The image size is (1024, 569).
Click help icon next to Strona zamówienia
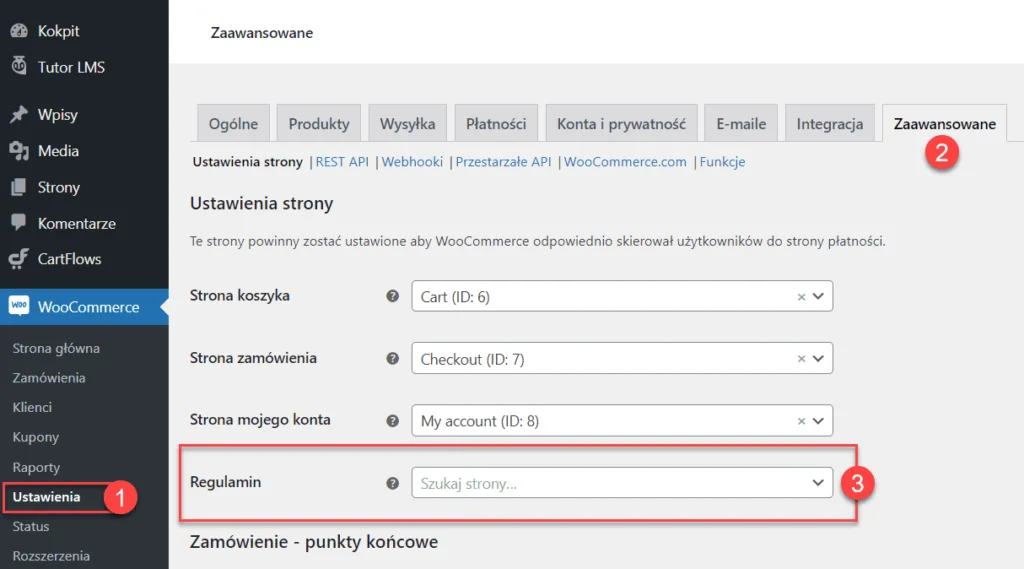tap(392, 358)
